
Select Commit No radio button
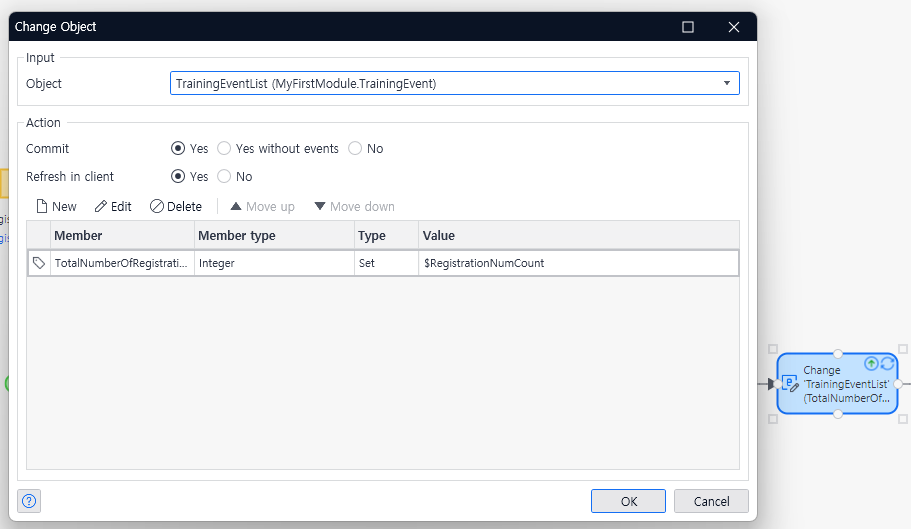click(x=355, y=149)
